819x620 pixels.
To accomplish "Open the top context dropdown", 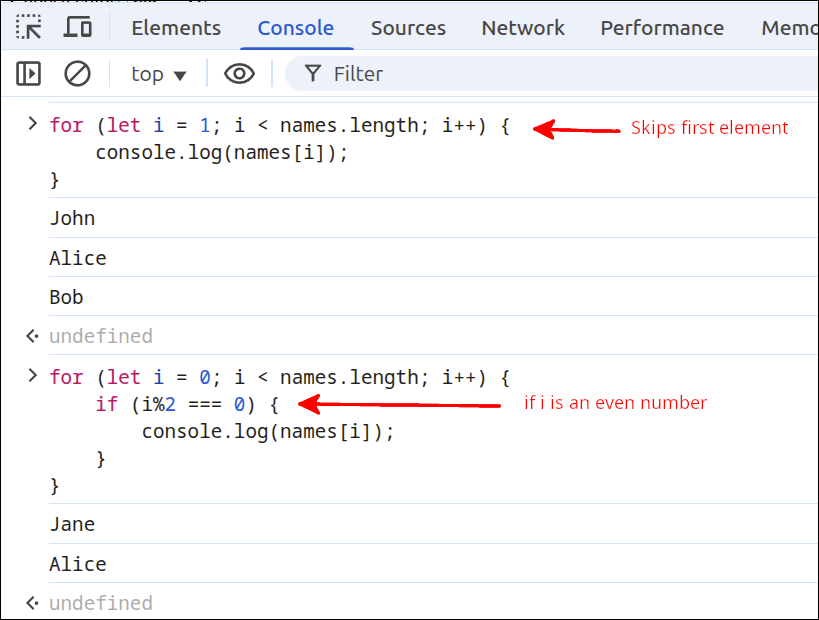I will (159, 74).
